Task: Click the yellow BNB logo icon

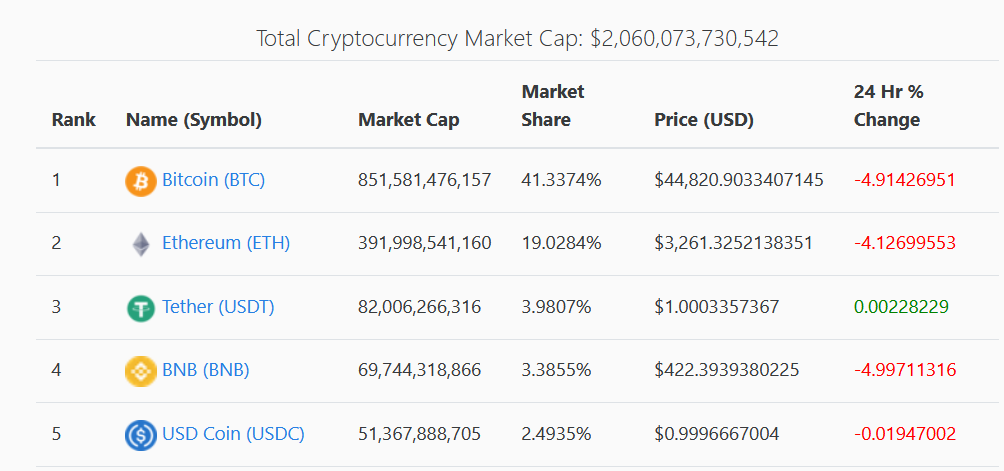Action: pos(140,371)
